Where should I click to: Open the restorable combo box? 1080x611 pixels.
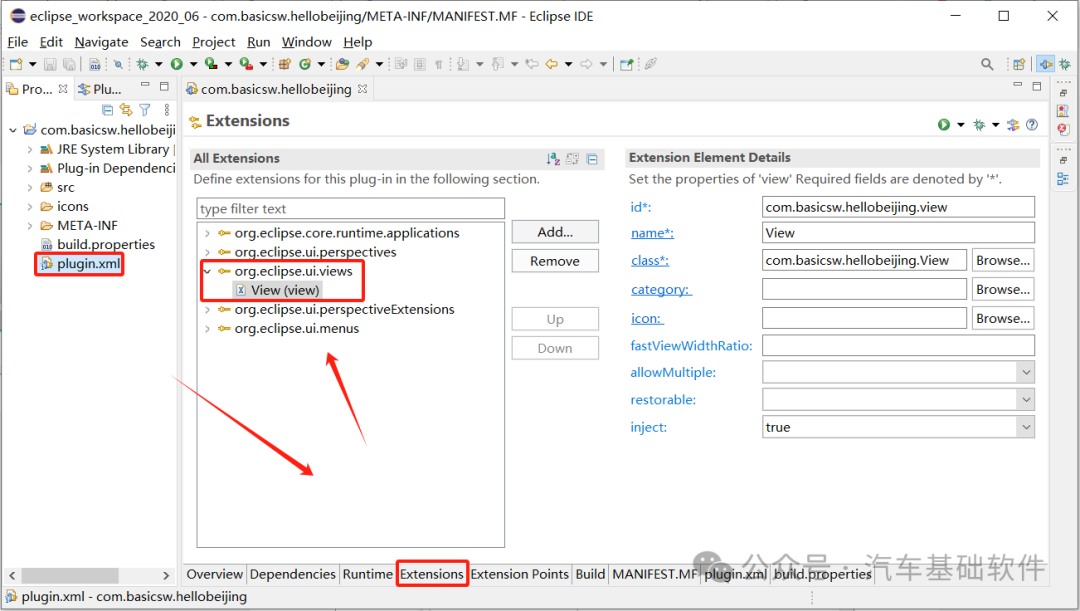coord(898,400)
